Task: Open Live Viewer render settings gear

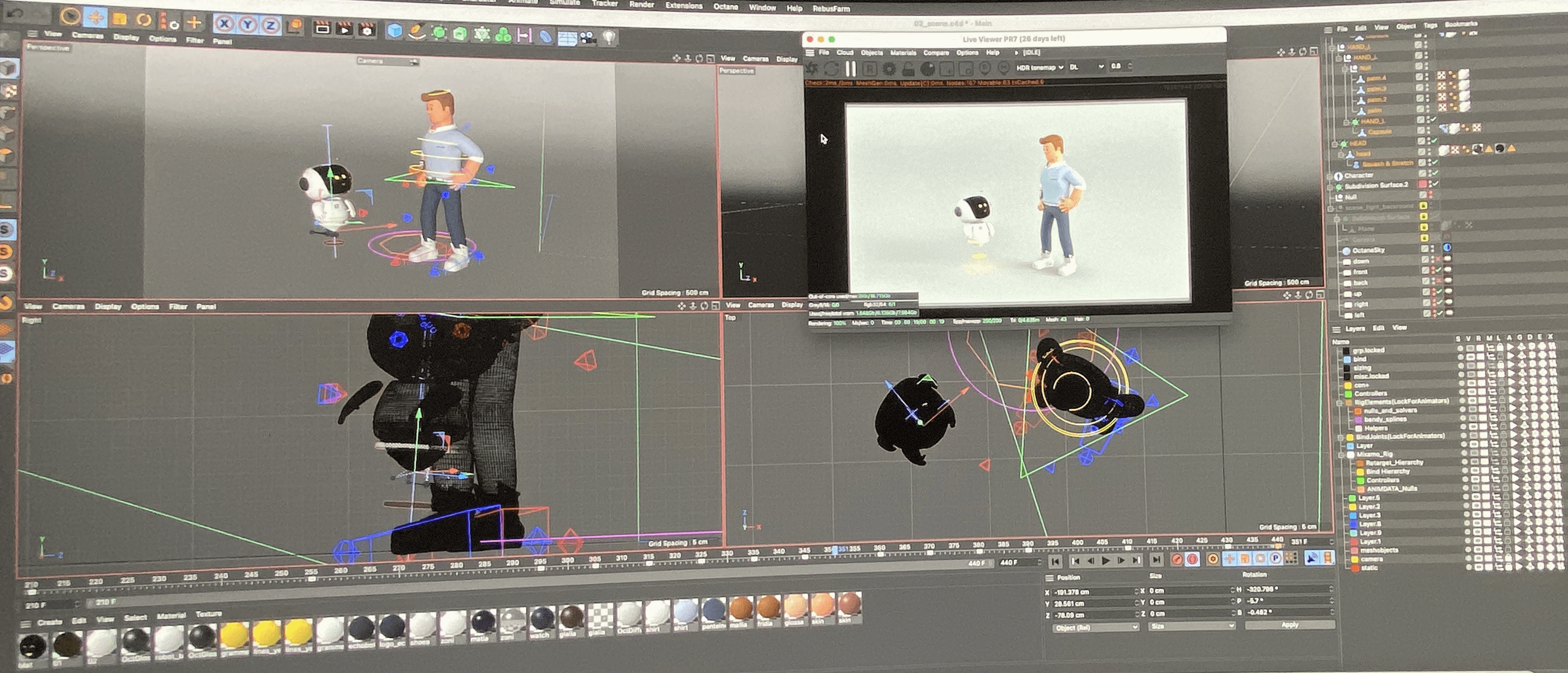Action: point(889,69)
